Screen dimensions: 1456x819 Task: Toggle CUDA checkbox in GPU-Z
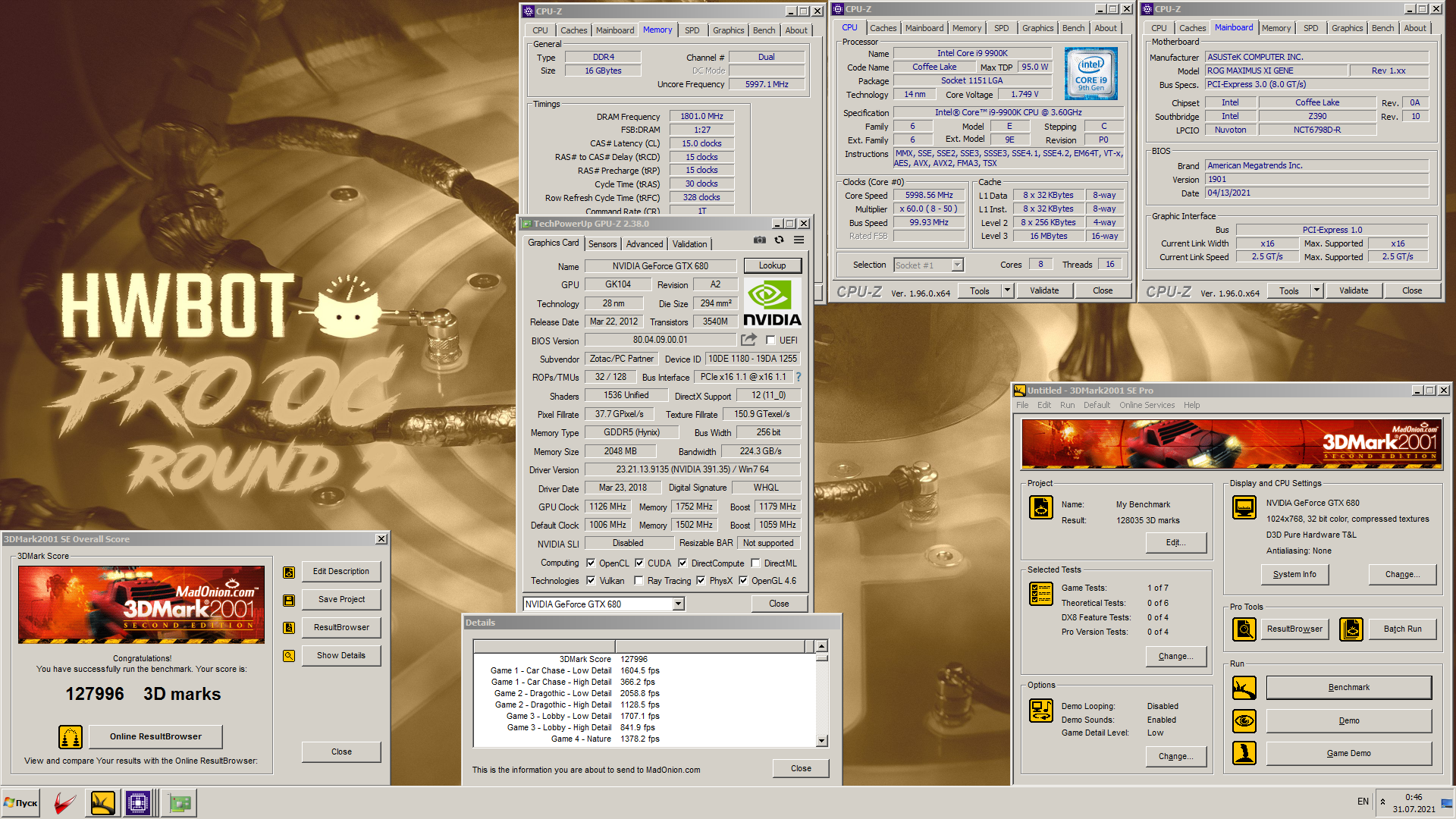[639, 563]
